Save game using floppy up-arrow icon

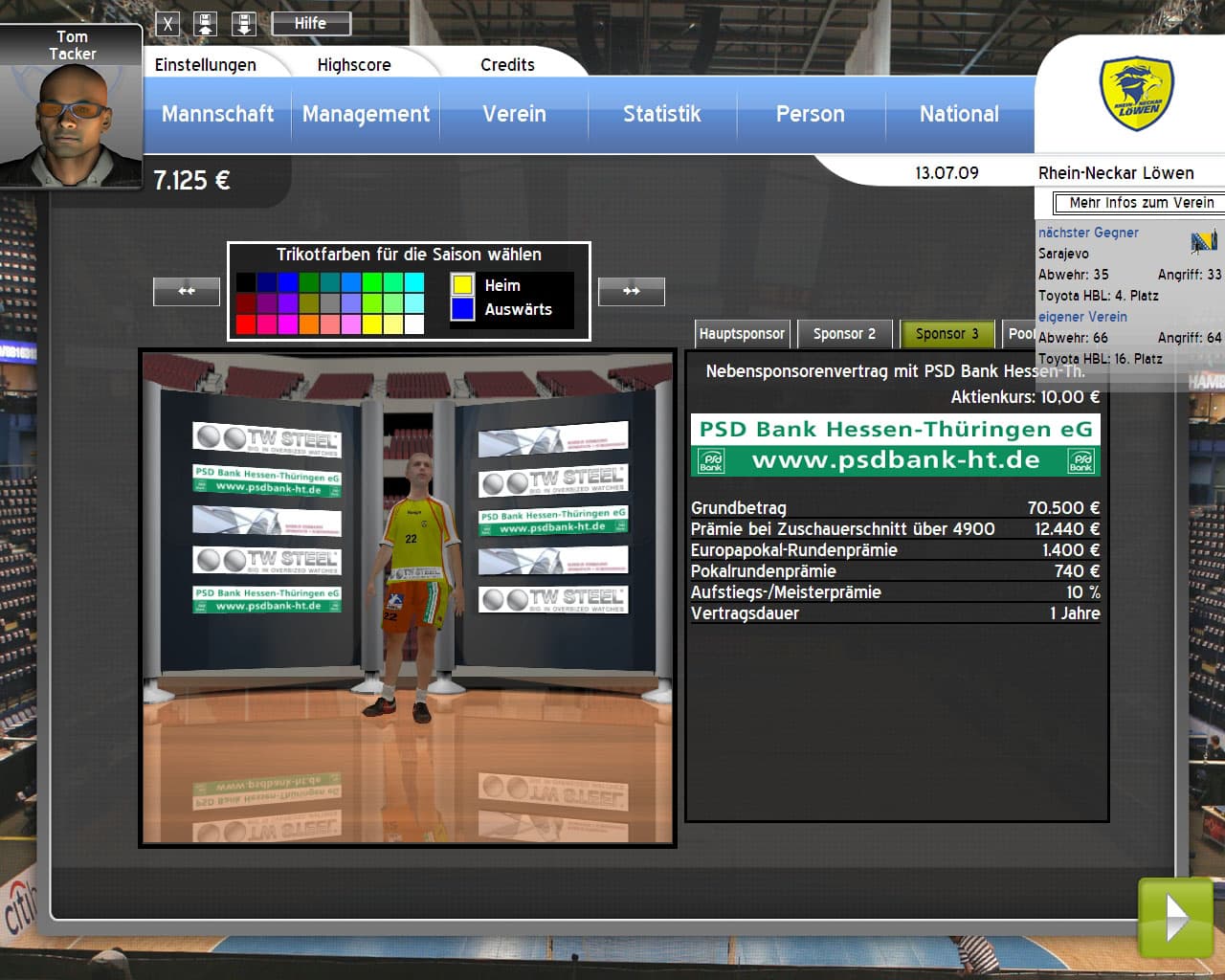click(206, 24)
